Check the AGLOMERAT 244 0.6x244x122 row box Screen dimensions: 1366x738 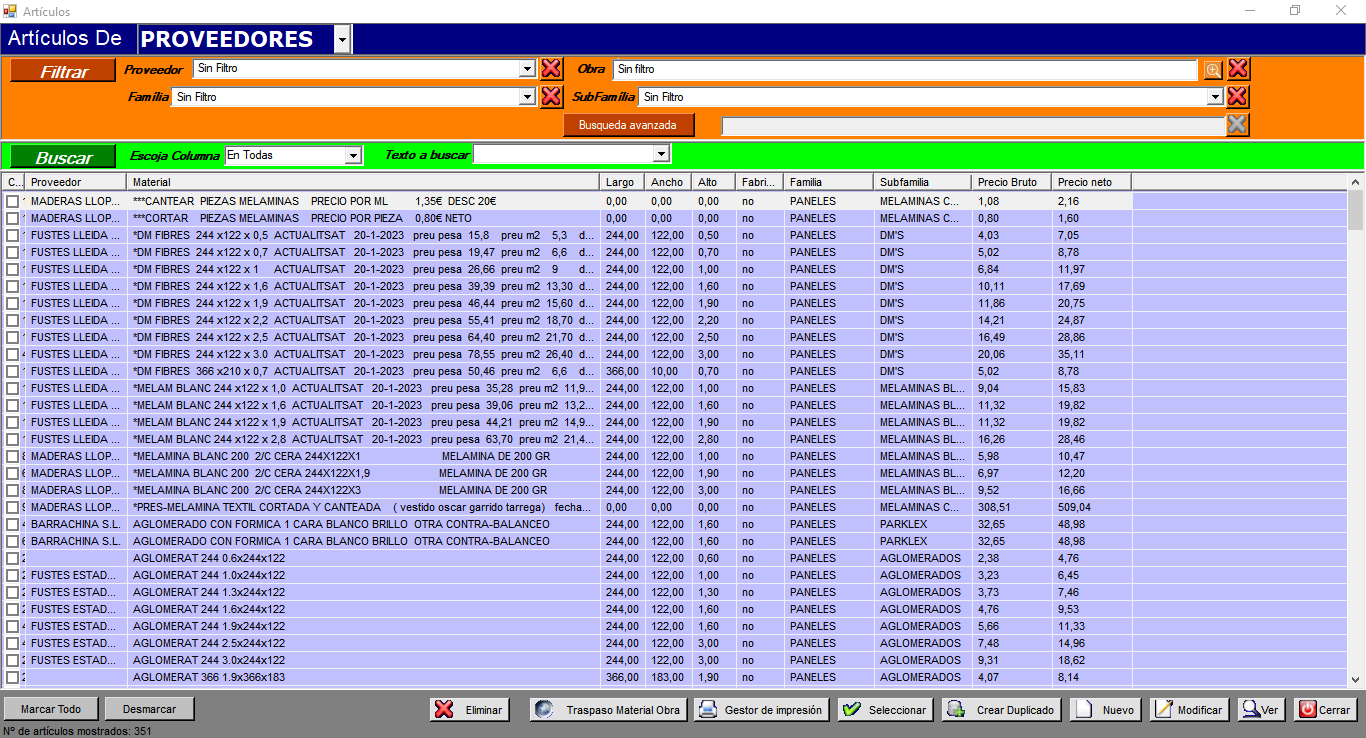pos(12,559)
